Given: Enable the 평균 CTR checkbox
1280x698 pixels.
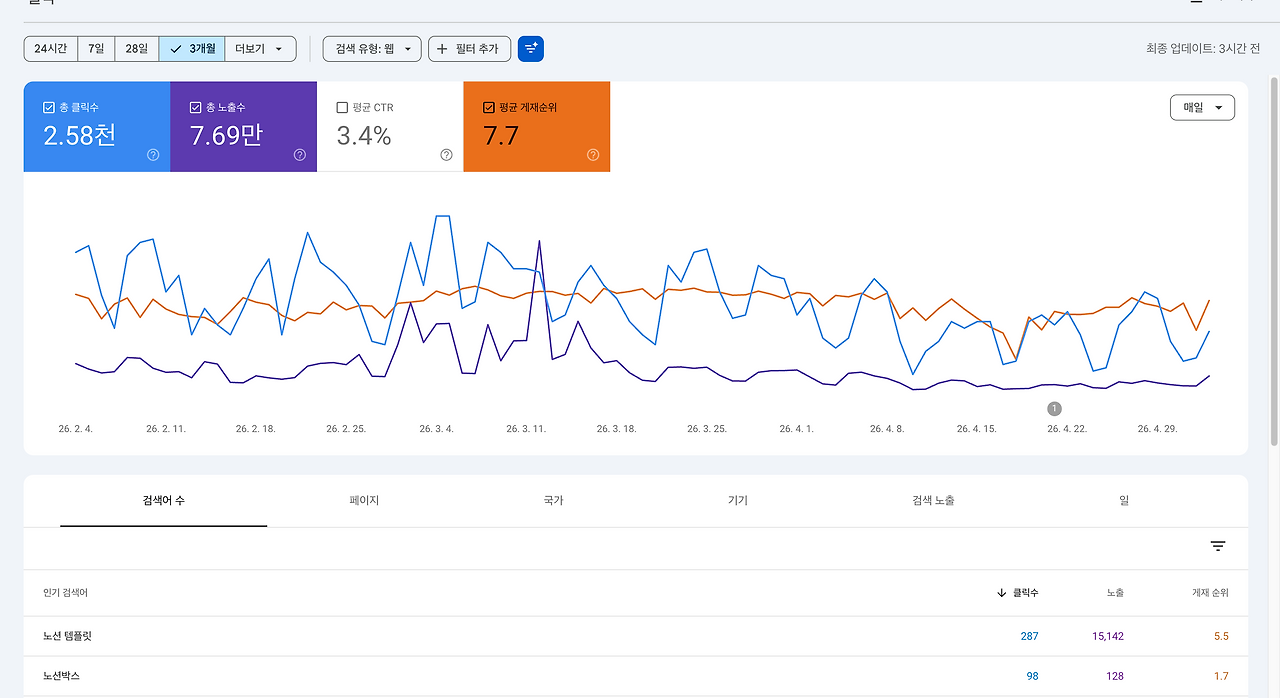Looking at the screenshot, I should 342,107.
